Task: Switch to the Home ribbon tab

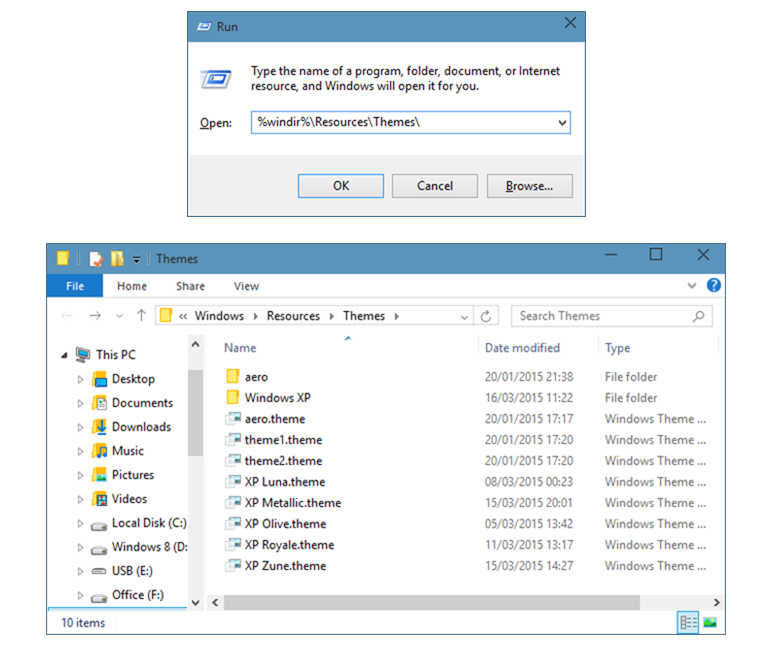Action: click(x=132, y=286)
